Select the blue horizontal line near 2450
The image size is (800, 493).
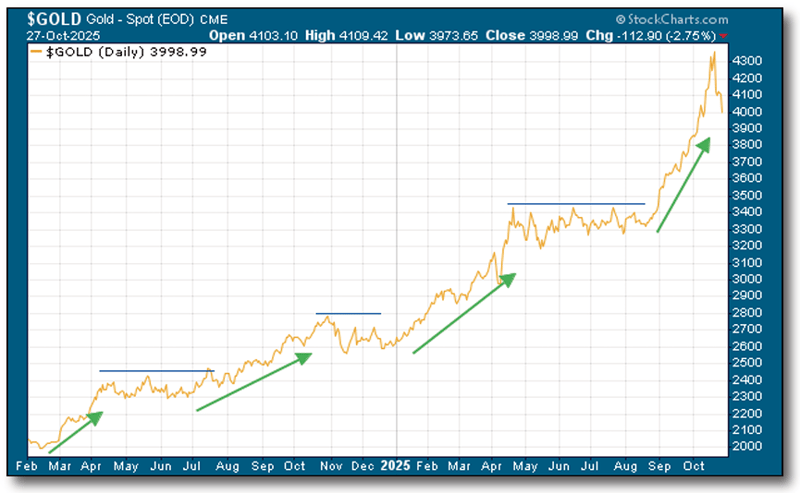(156, 371)
